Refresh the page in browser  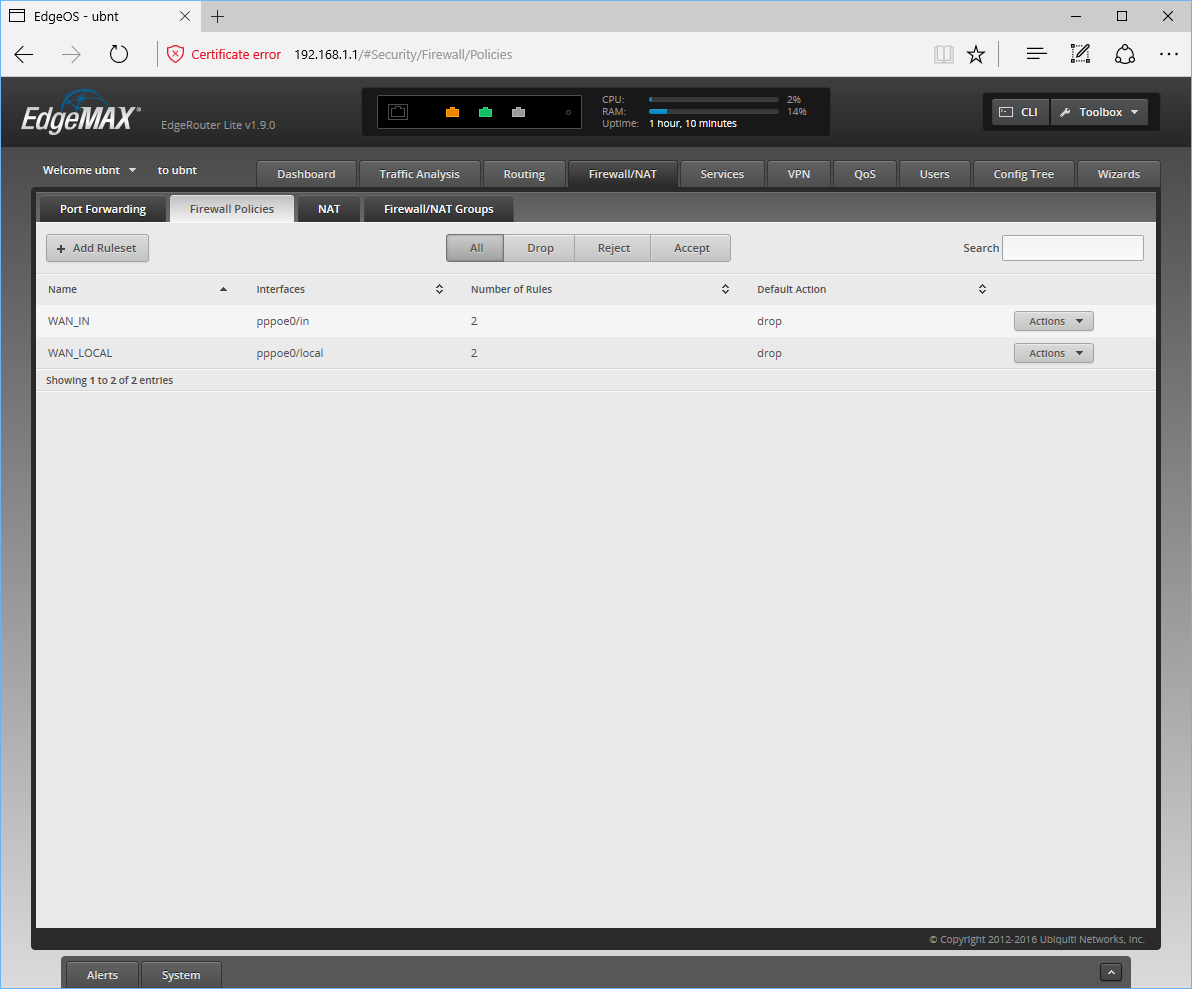[x=119, y=54]
